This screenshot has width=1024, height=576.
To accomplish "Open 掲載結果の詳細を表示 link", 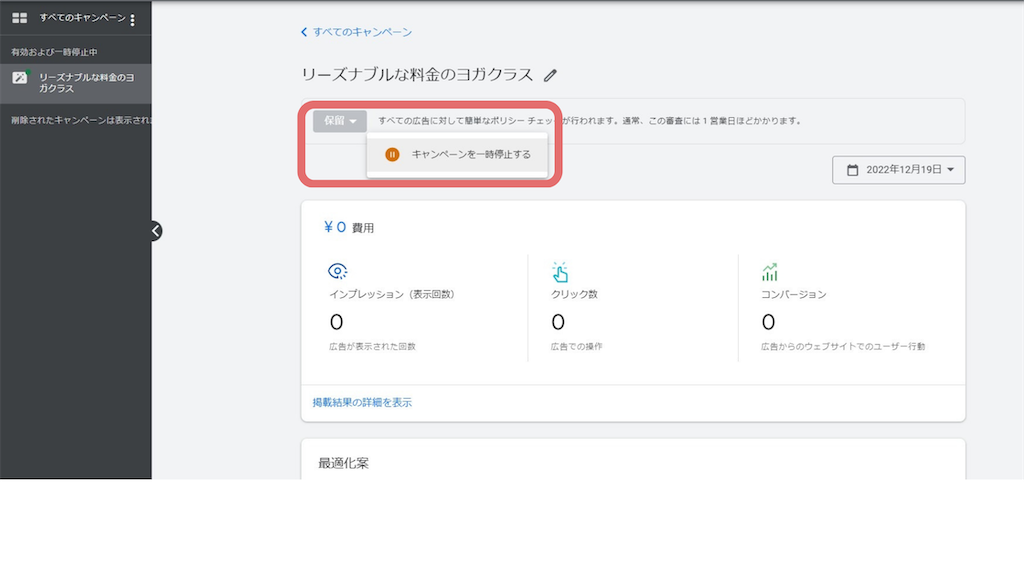I will tap(362, 402).
